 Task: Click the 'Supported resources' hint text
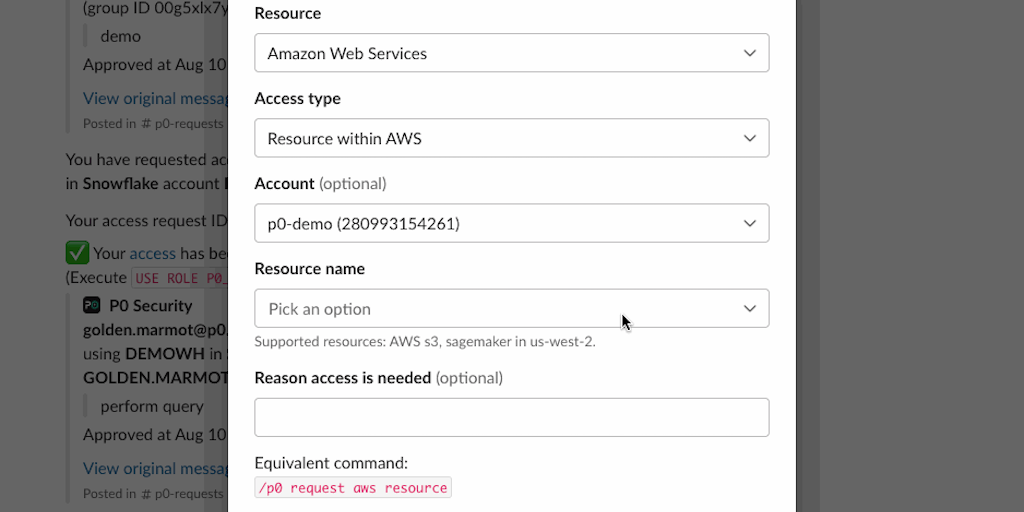pyautogui.click(x=425, y=342)
